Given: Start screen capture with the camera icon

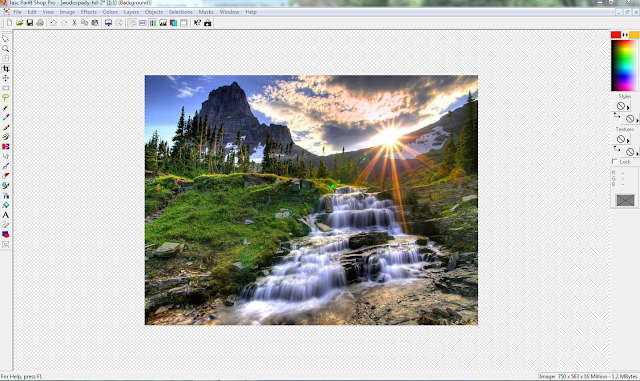Looking at the screenshot, I should (x=208, y=23).
